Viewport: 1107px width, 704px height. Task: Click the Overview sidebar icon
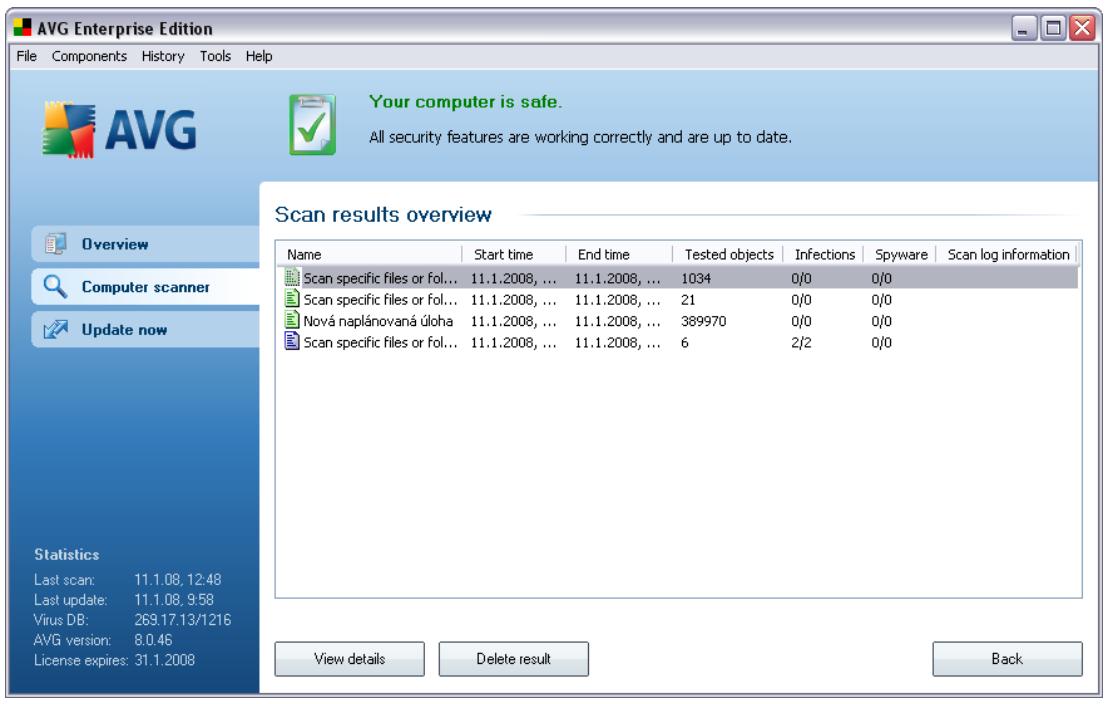[x=55, y=244]
